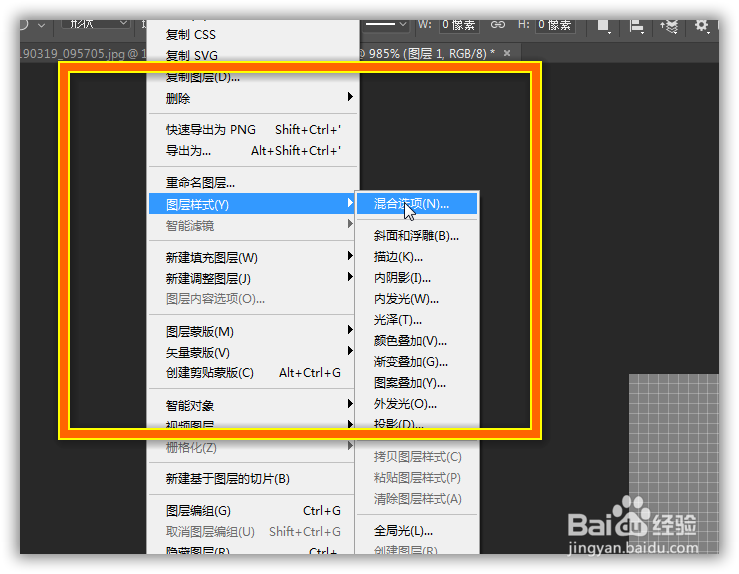Select Pattern Overlay (图案叠加) style

(x=417, y=383)
